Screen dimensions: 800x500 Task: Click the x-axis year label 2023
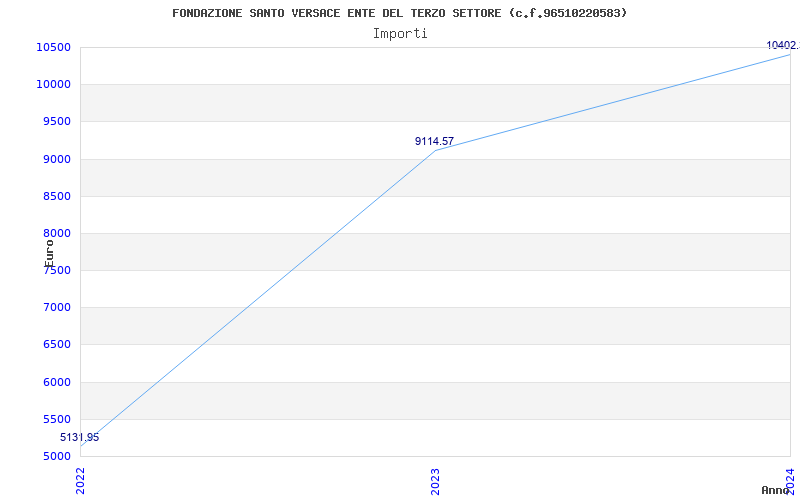point(435,481)
